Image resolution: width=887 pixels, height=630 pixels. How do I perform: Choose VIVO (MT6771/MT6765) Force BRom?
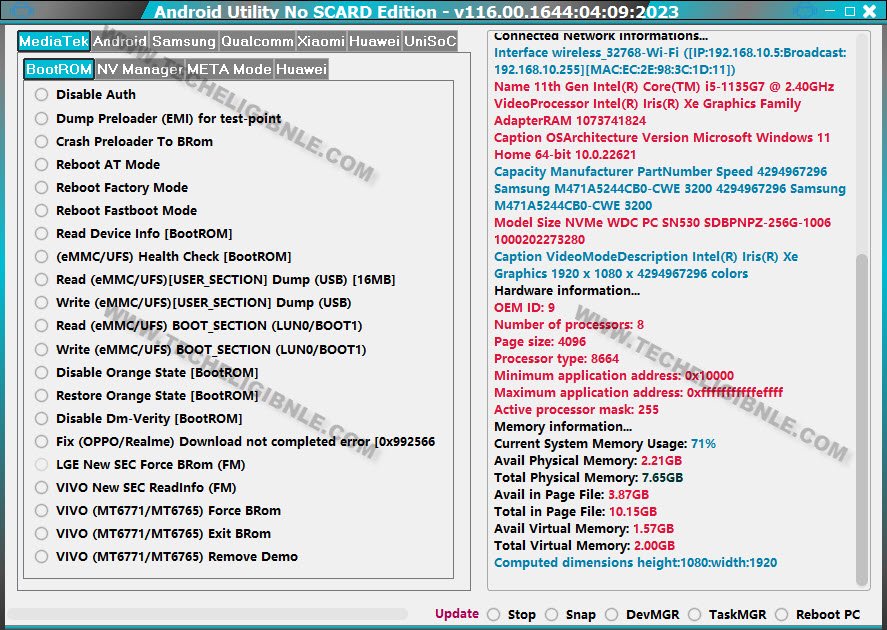coord(41,511)
